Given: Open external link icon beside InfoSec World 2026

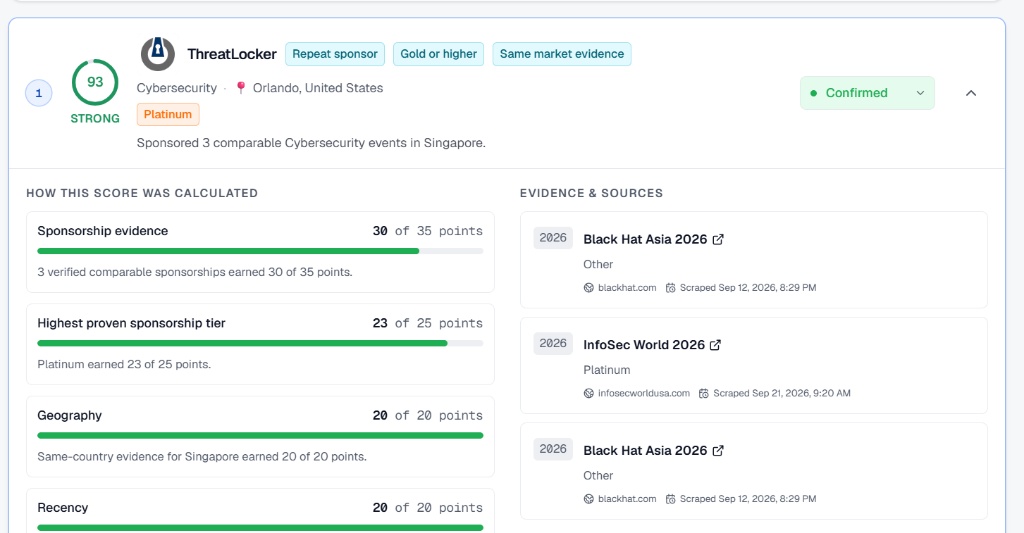Looking at the screenshot, I should [715, 345].
